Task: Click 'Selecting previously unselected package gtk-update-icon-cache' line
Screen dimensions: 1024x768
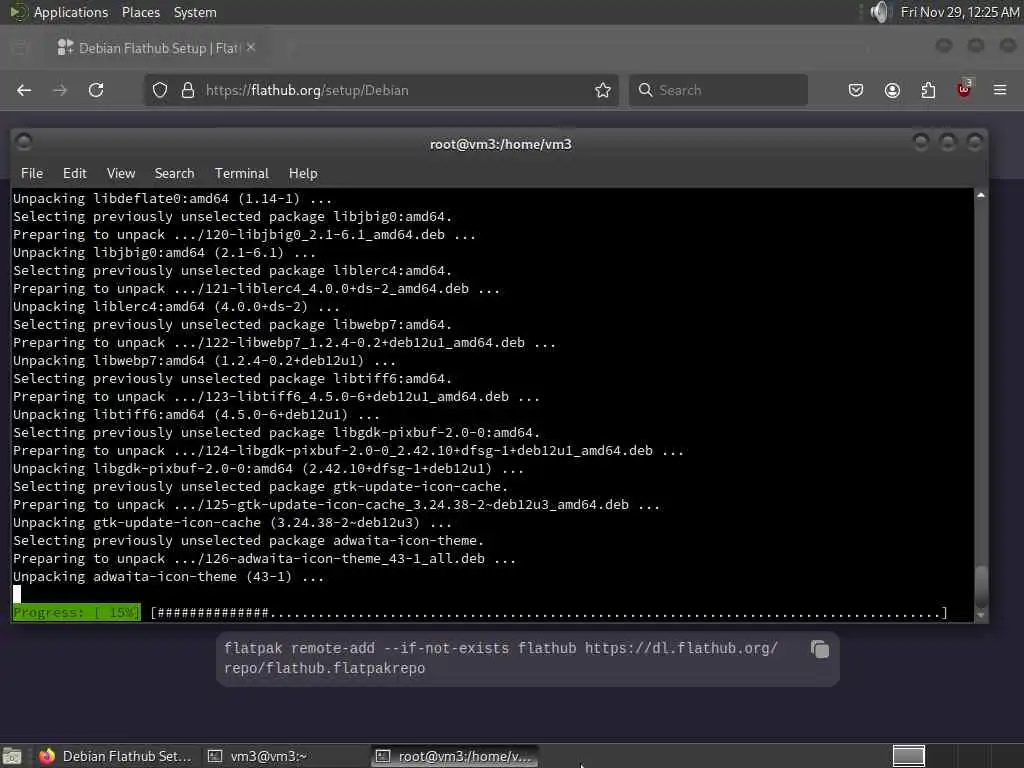Action: click(261, 487)
